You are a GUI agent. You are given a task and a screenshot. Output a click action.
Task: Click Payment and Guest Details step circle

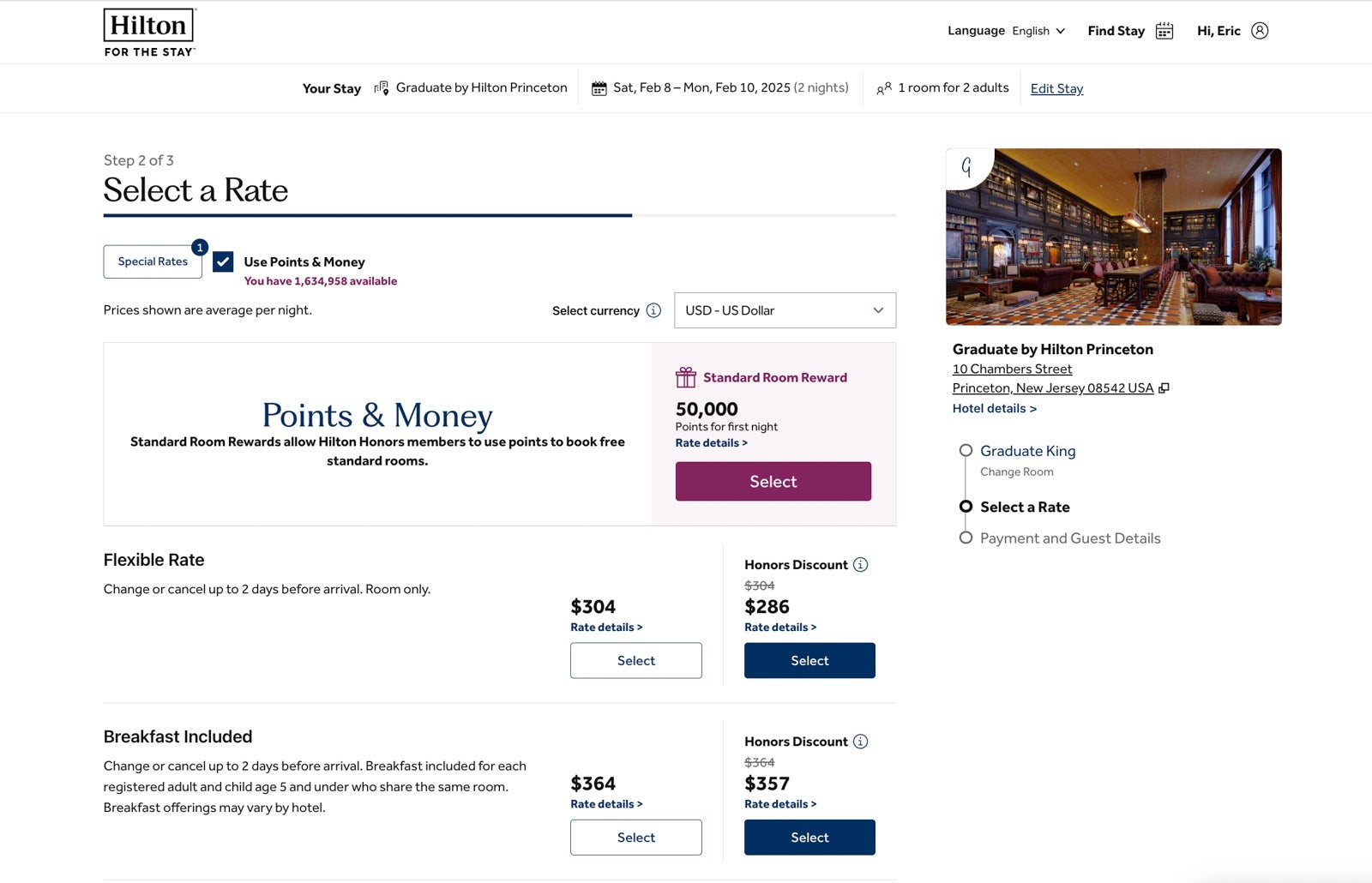click(966, 538)
